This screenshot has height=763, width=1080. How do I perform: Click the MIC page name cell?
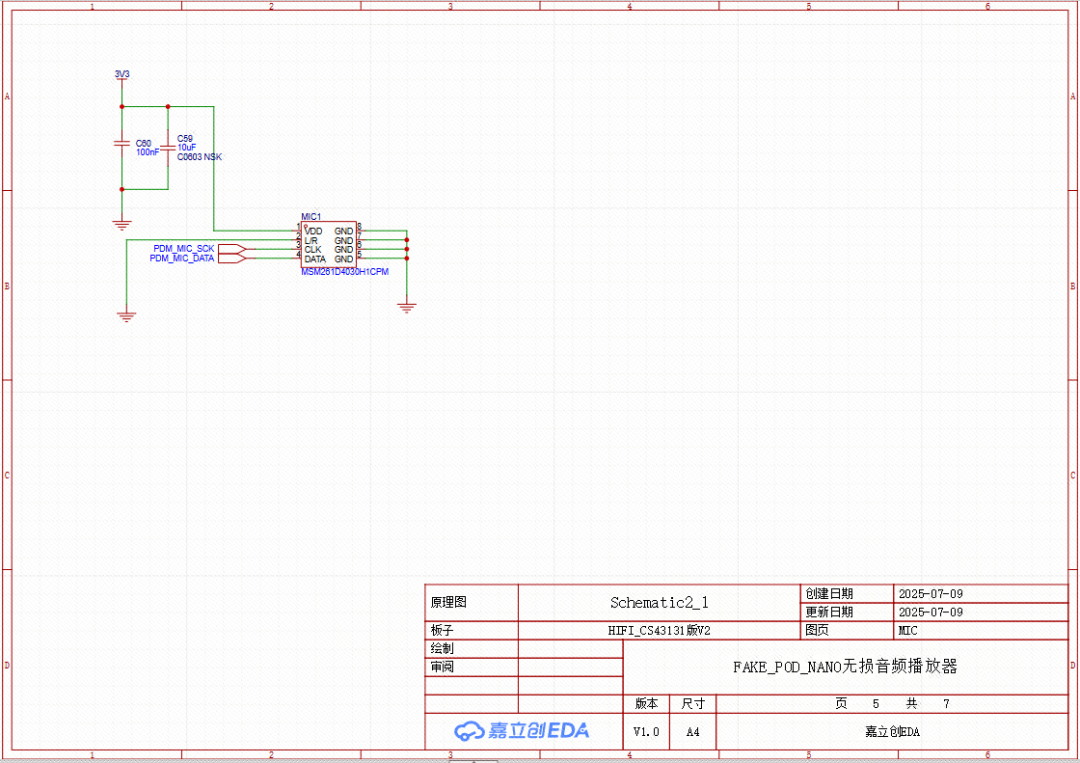pos(908,631)
